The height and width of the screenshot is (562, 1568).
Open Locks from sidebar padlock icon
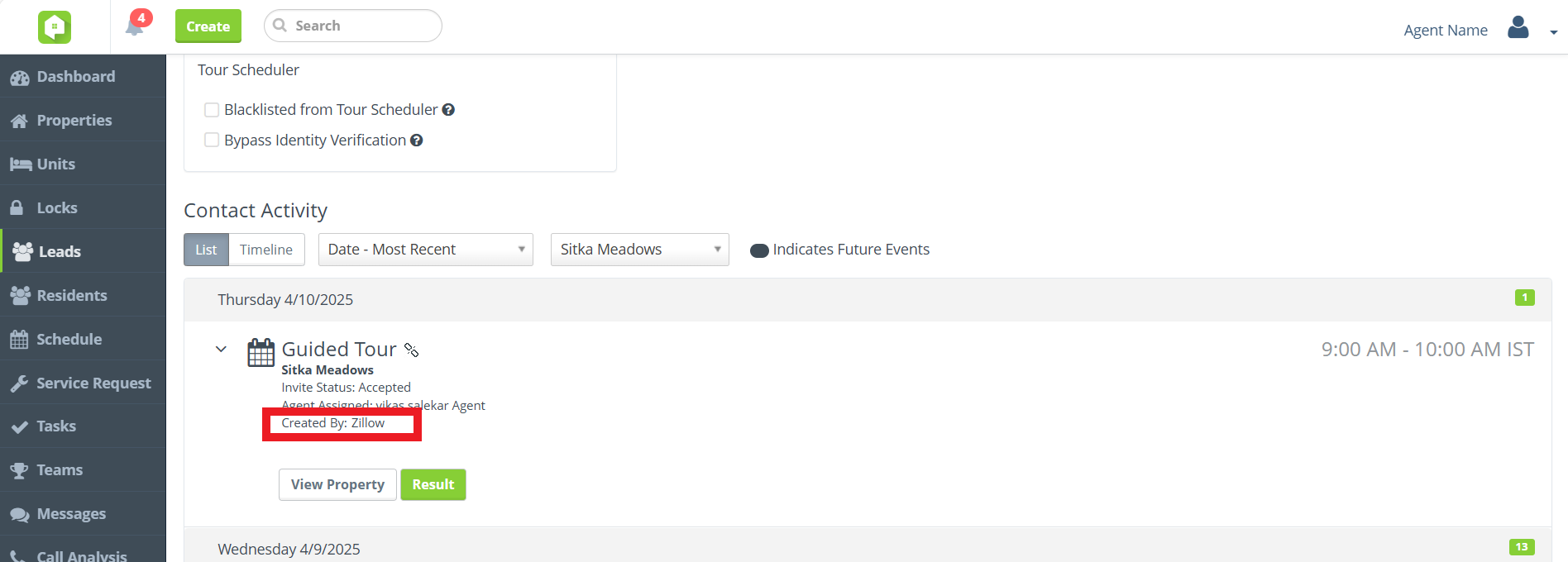tap(17, 207)
